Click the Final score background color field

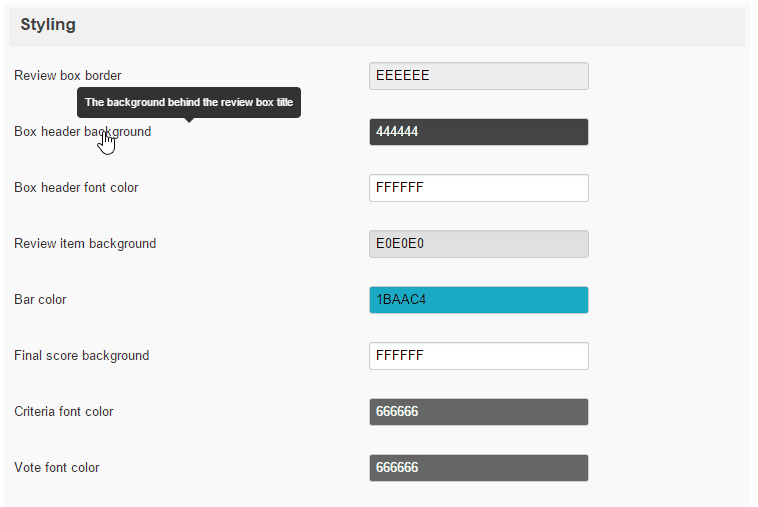point(478,356)
